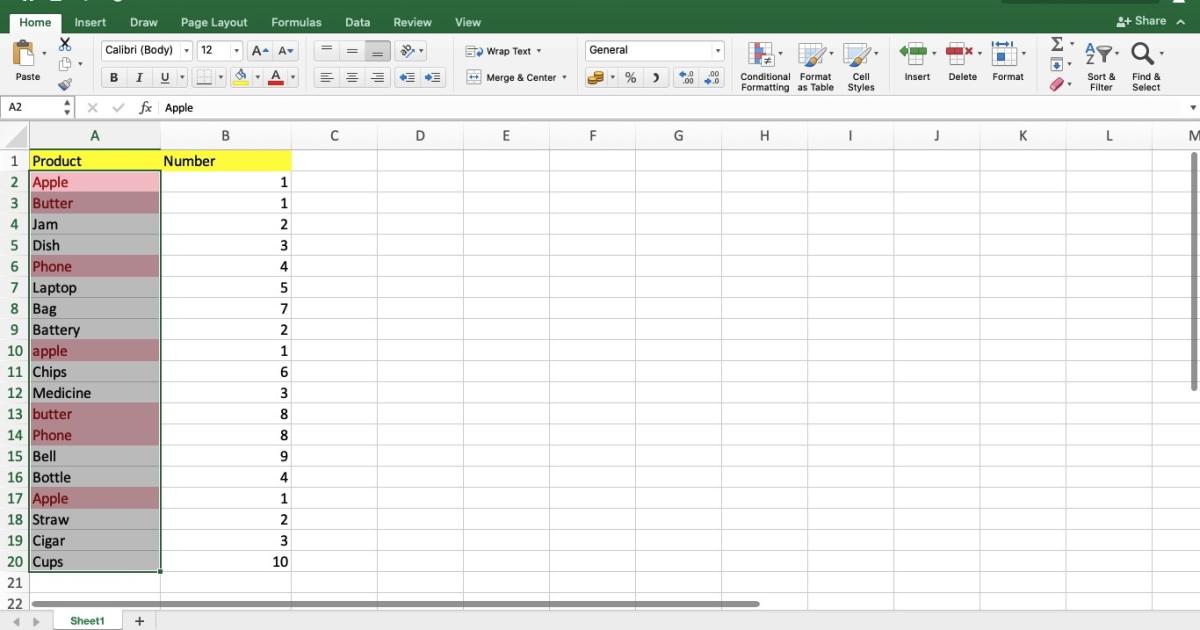The image size is (1200, 630).
Task: Click AutoSum sigma icon
Action: [1057, 45]
